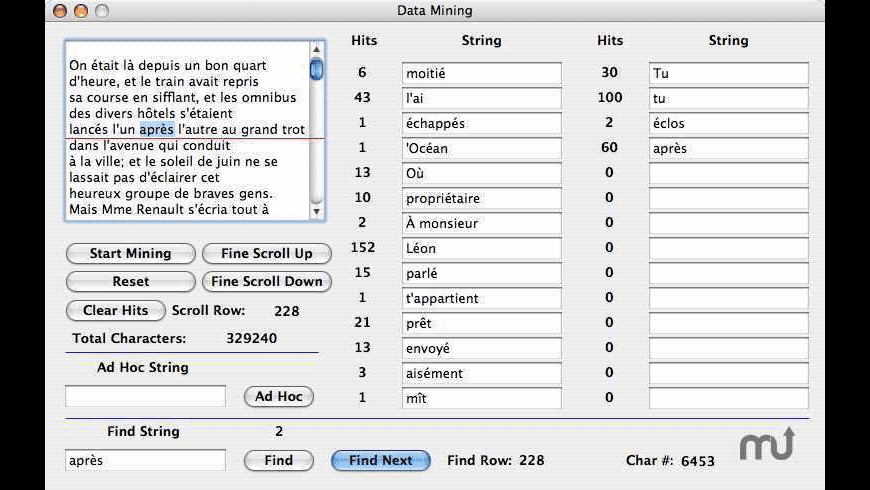This screenshot has height=490, width=870.
Task: Click the 'Léon' string field
Action: pyautogui.click(x=481, y=249)
